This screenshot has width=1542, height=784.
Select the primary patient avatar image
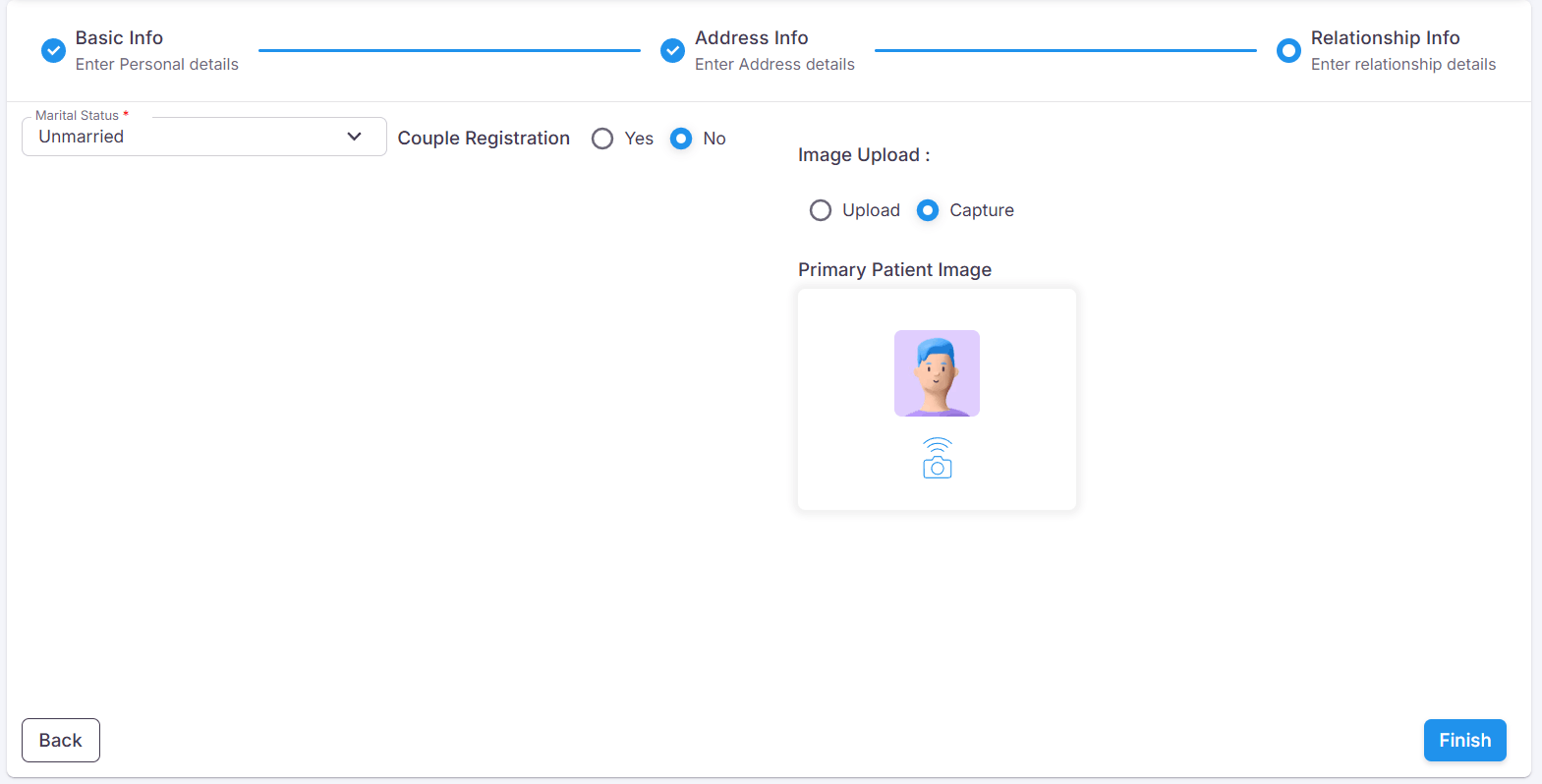937,373
